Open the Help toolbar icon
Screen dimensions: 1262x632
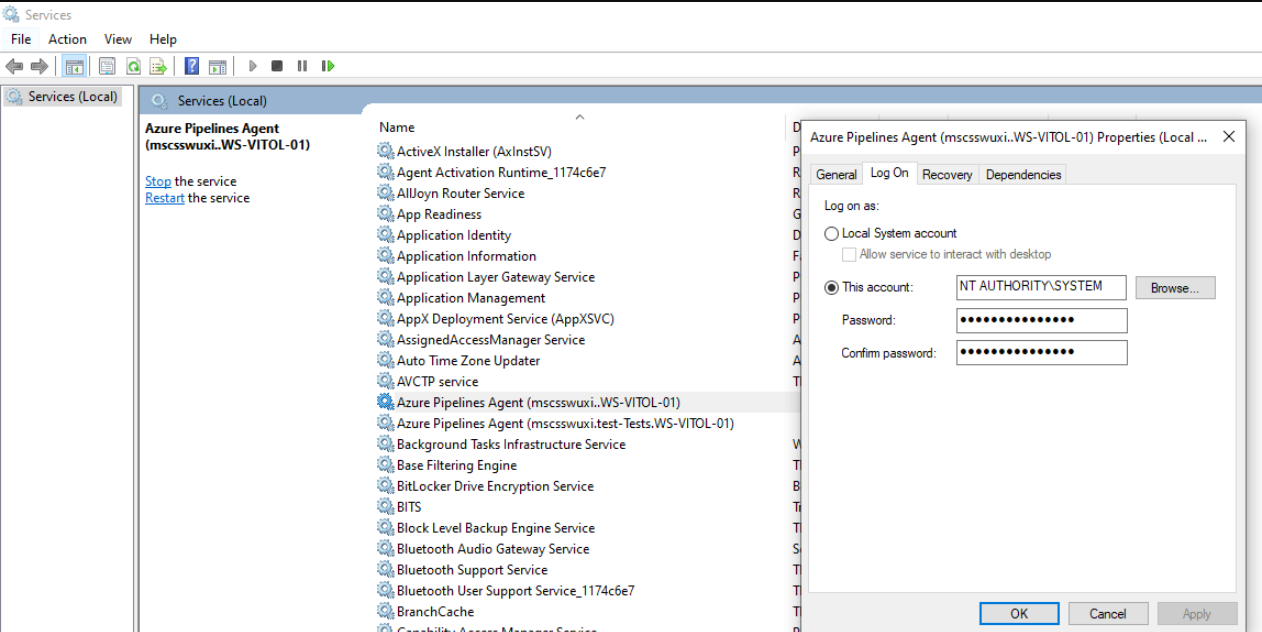tap(192, 66)
